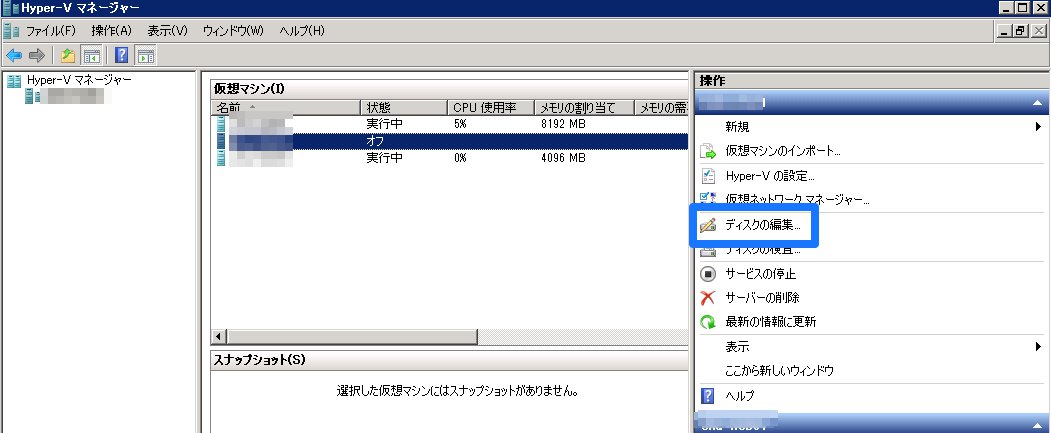
Task: Click ここから新しいウィンドウ action
Action: coord(779,371)
